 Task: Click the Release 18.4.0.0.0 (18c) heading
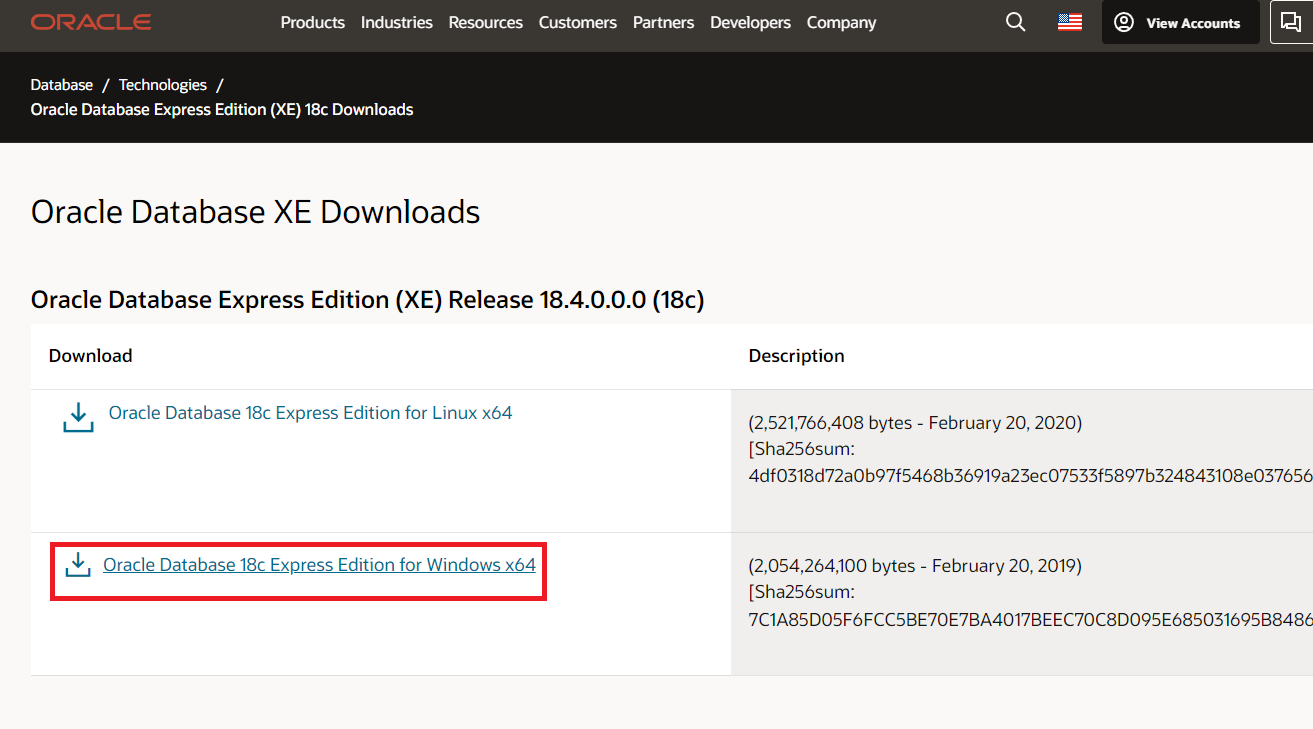point(368,300)
